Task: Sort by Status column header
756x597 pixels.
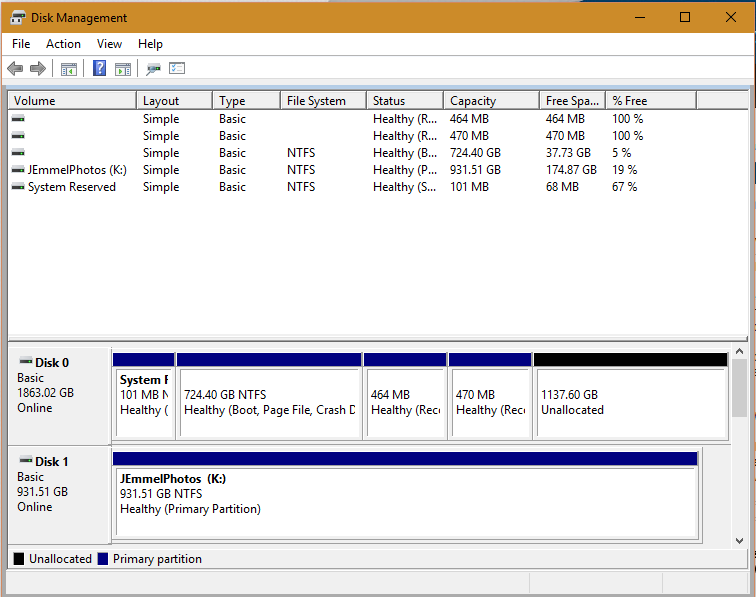Action: (405, 101)
